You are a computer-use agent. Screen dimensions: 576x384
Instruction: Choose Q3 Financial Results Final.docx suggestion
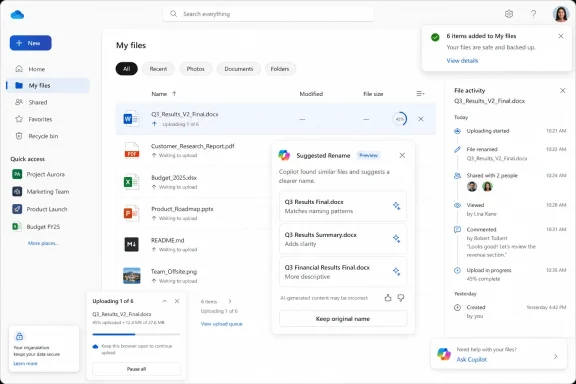point(343,272)
